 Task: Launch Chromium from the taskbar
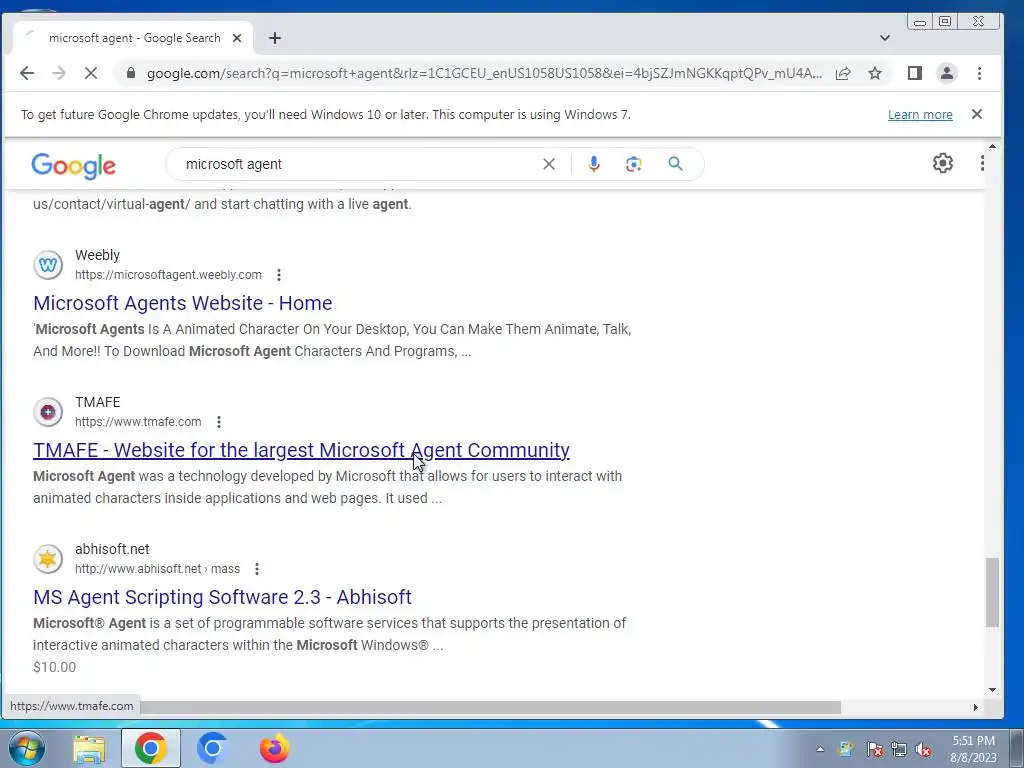point(212,748)
